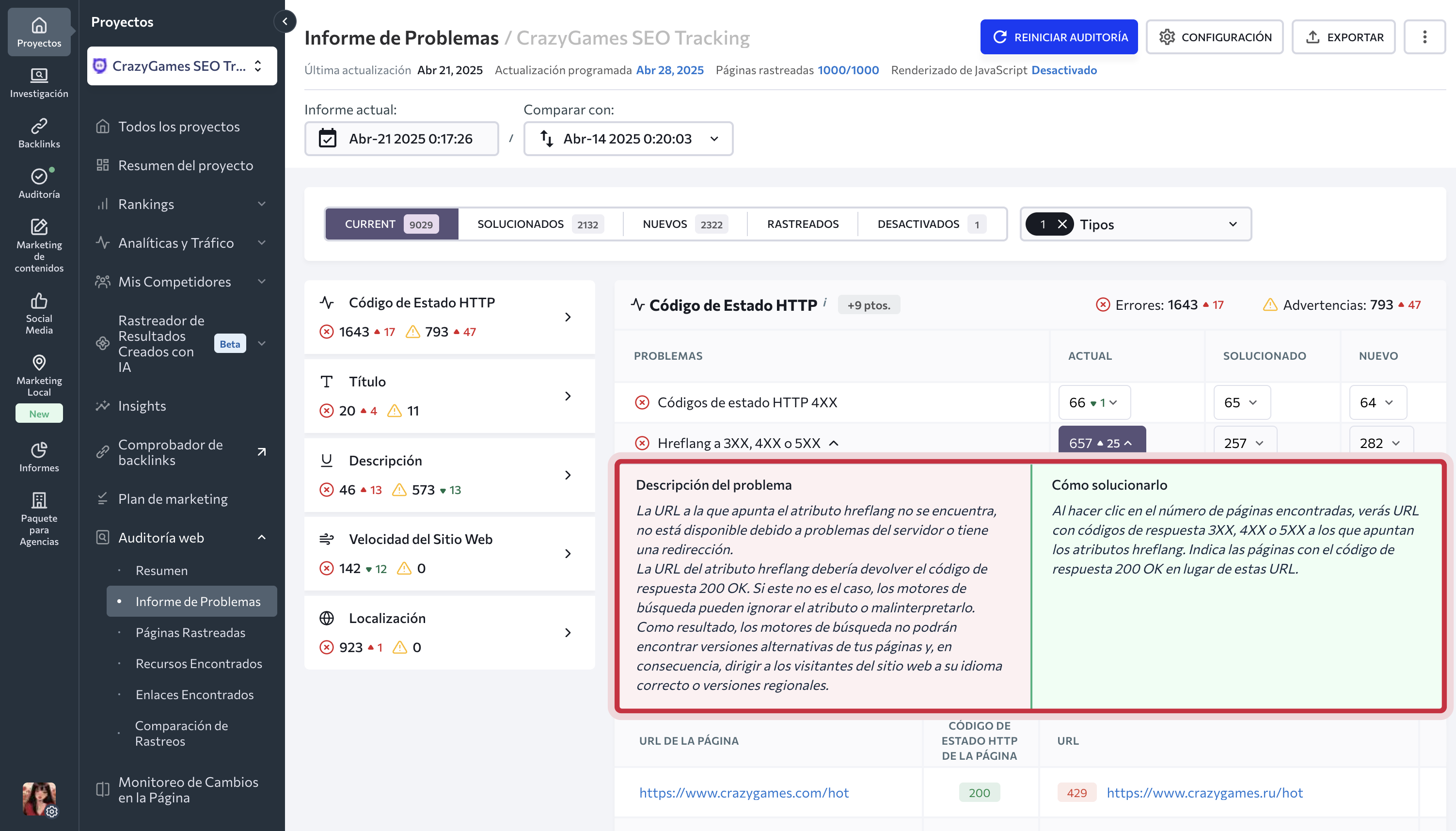Open the three-dot more options menu

pyautogui.click(x=1424, y=37)
